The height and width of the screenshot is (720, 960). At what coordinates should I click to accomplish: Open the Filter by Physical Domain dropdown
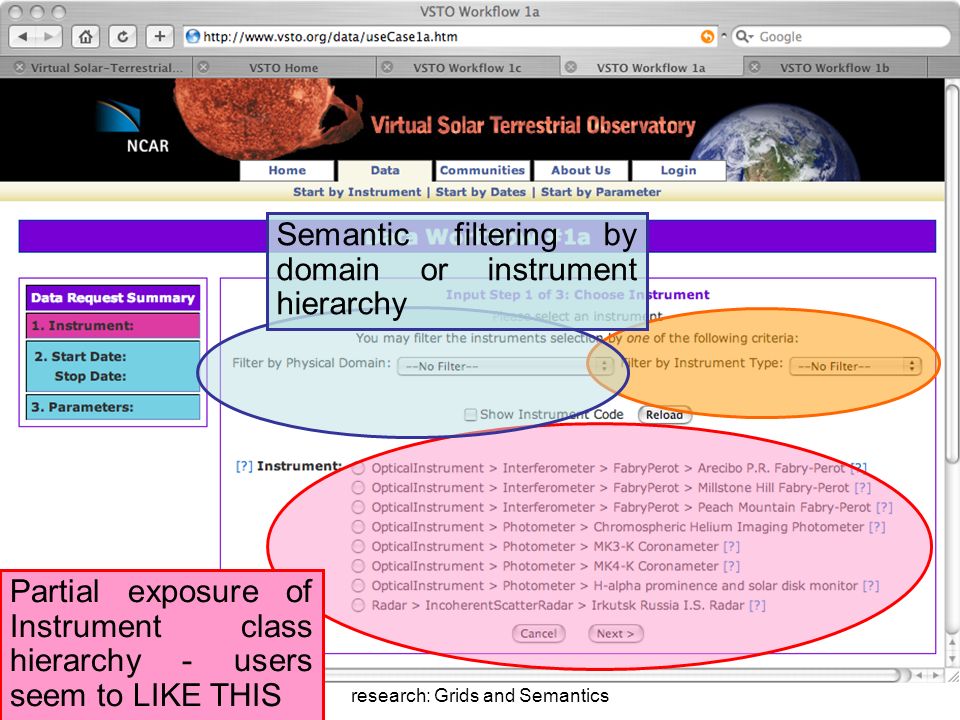coord(506,366)
